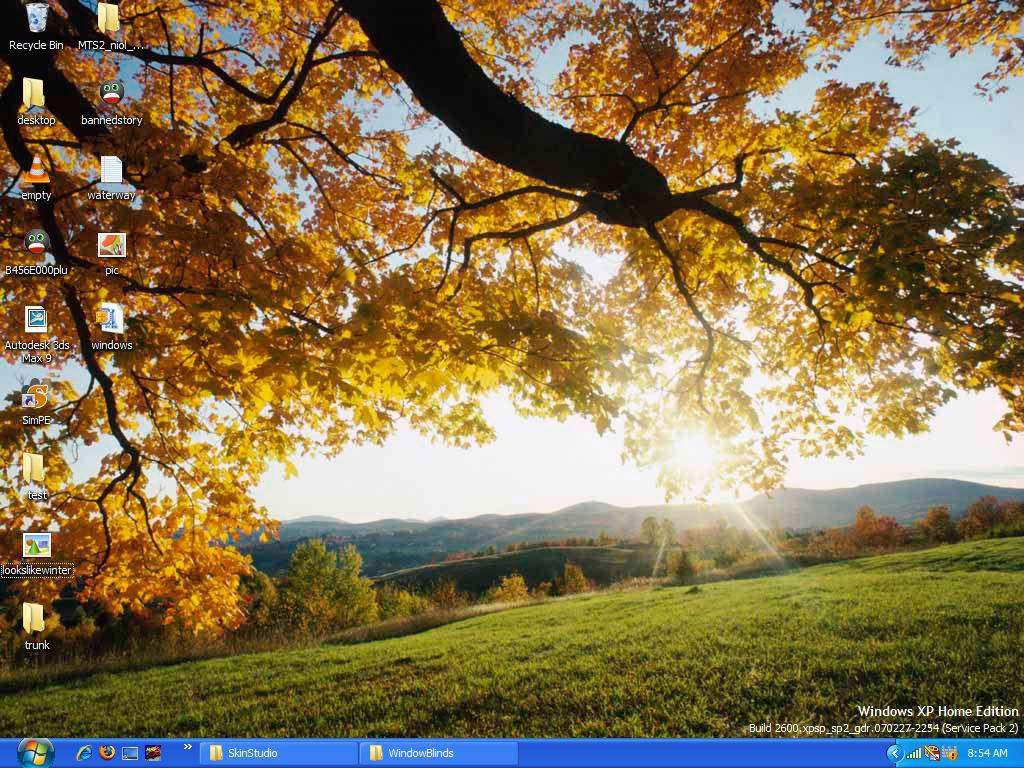Click the wireless signal strength tray icon
Image resolution: width=1024 pixels, height=768 pixels.
tap(914, 753)
